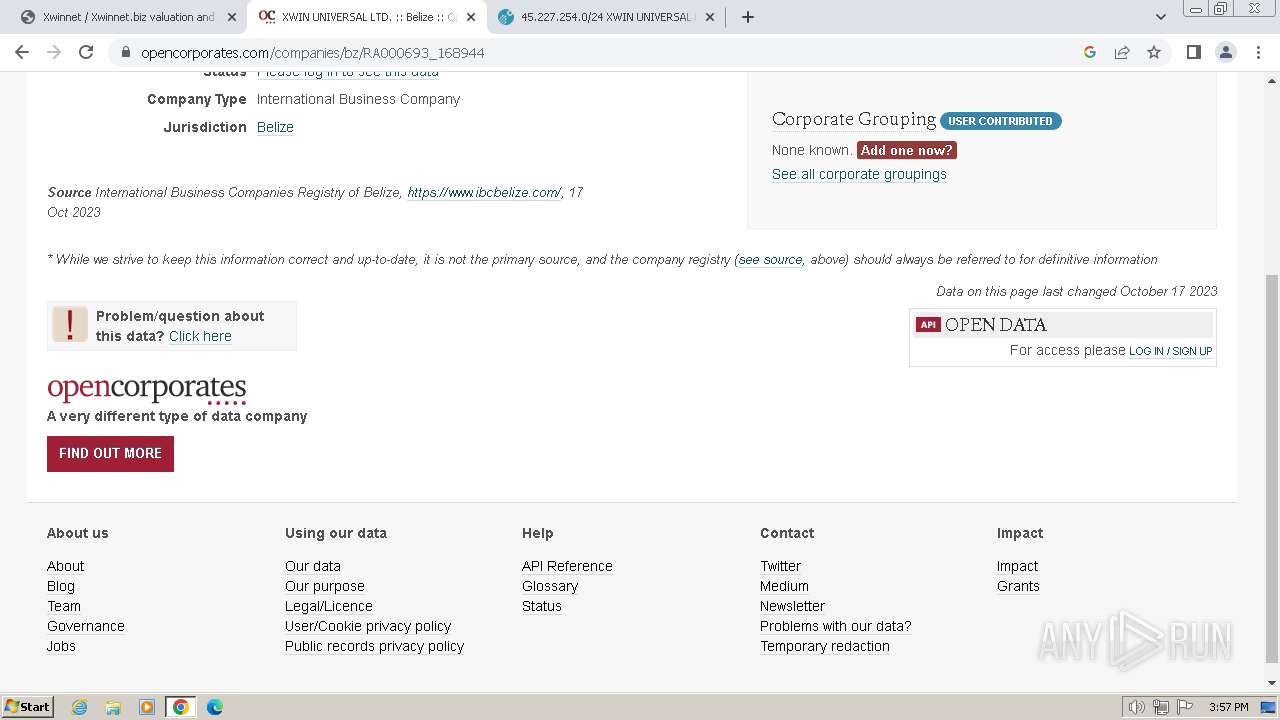
Task: Open 'Click here' problem report link
Action: [x=200, y=336]
